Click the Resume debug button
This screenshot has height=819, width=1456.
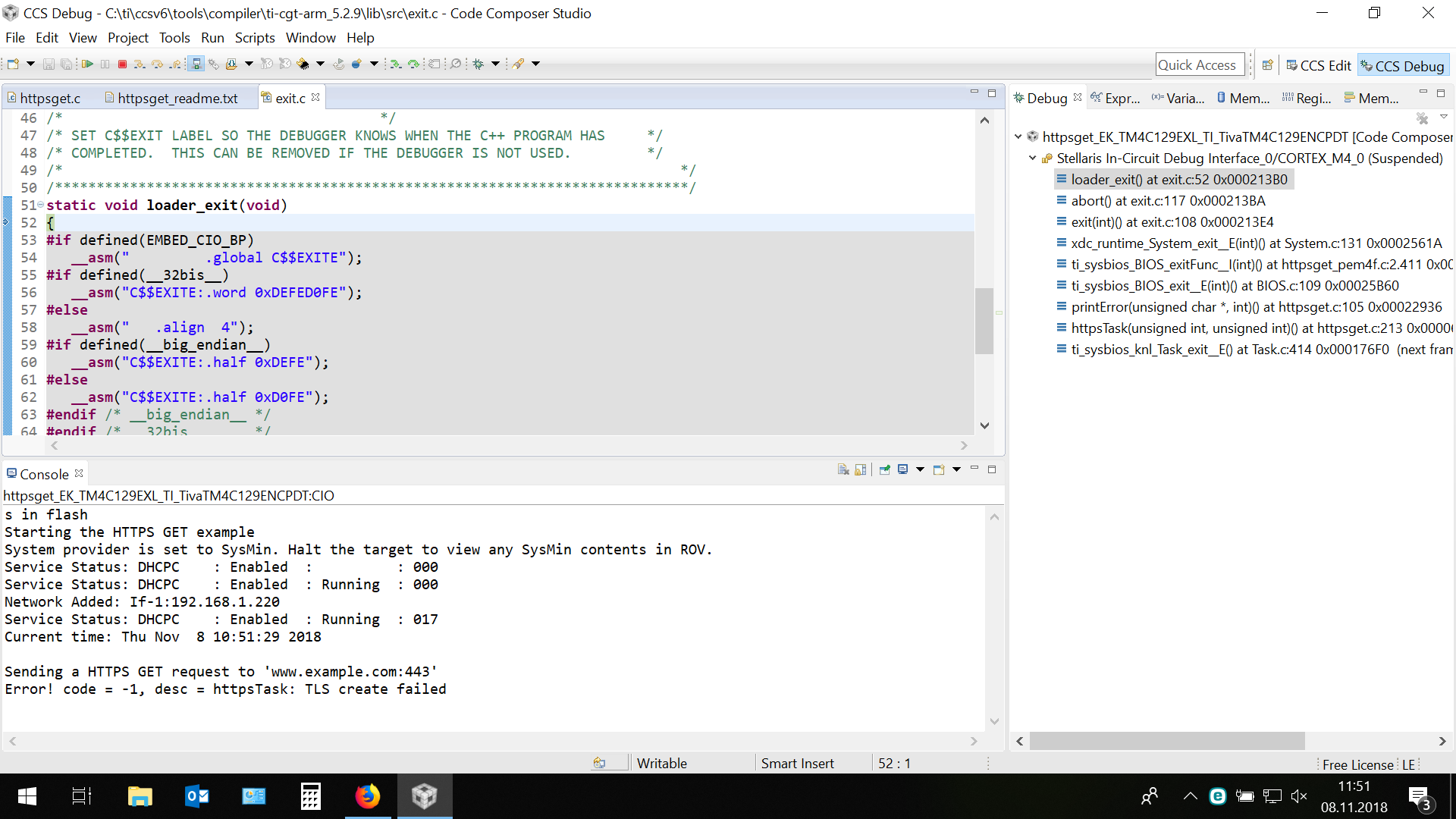click(x=87, y=64)
